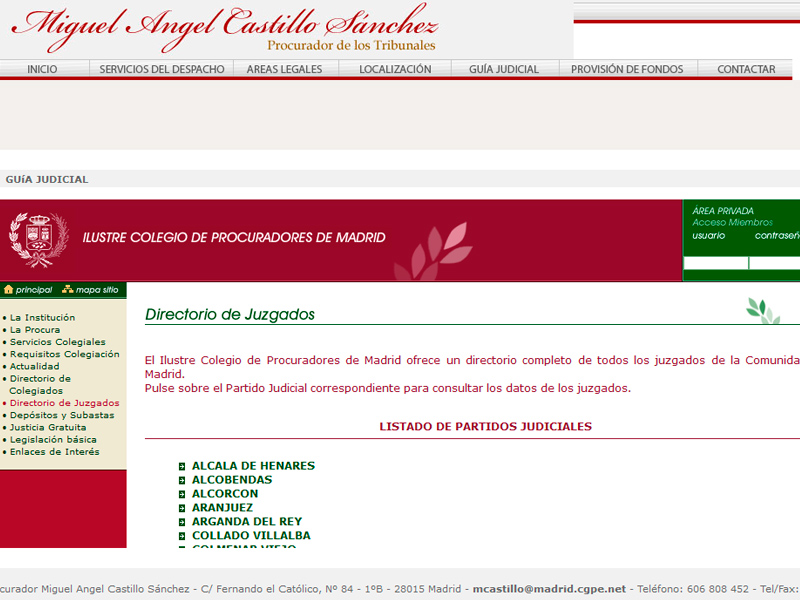The height and width of the screenshot is (600, 800).
Task: Open SERVICIOS DEL DESPACHO menu
Action: coord(161,69)
